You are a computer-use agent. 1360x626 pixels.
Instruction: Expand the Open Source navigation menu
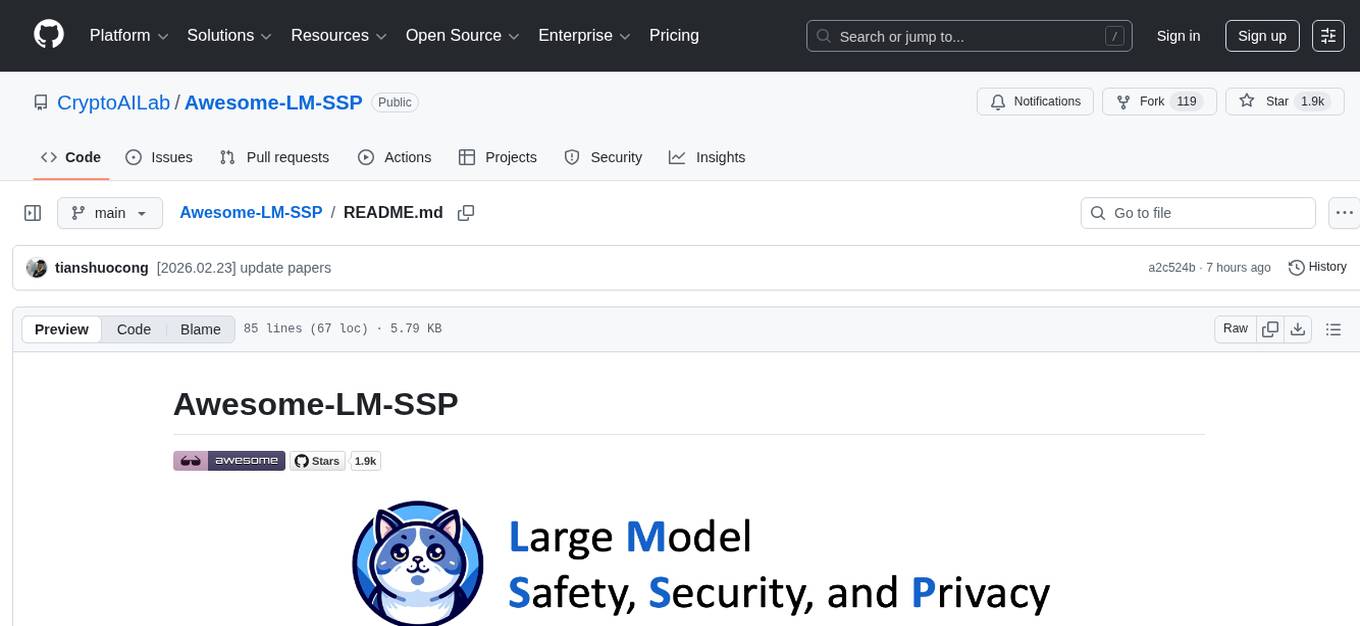pyautogui.click(x=461, y=35)
